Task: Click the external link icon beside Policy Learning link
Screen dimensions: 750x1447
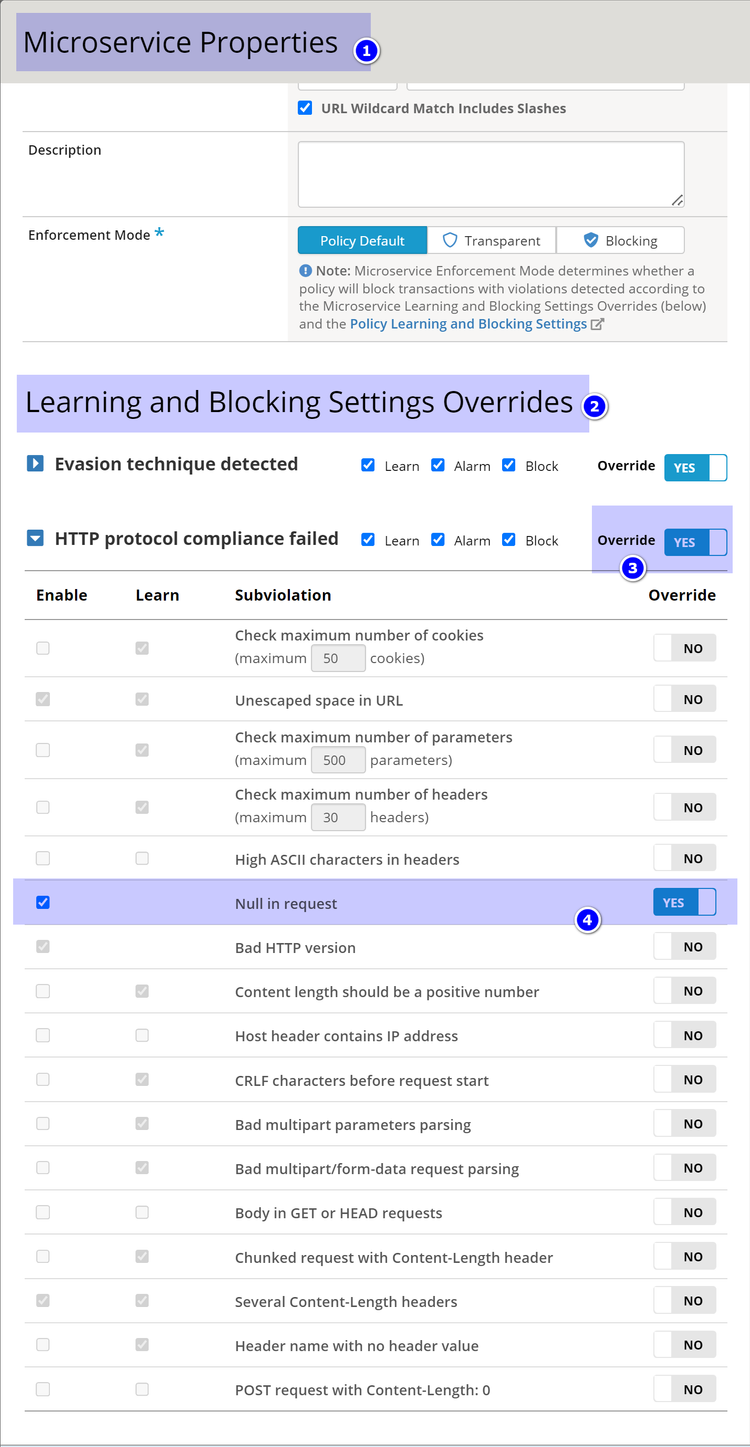Action: click(x=597, y=324)
